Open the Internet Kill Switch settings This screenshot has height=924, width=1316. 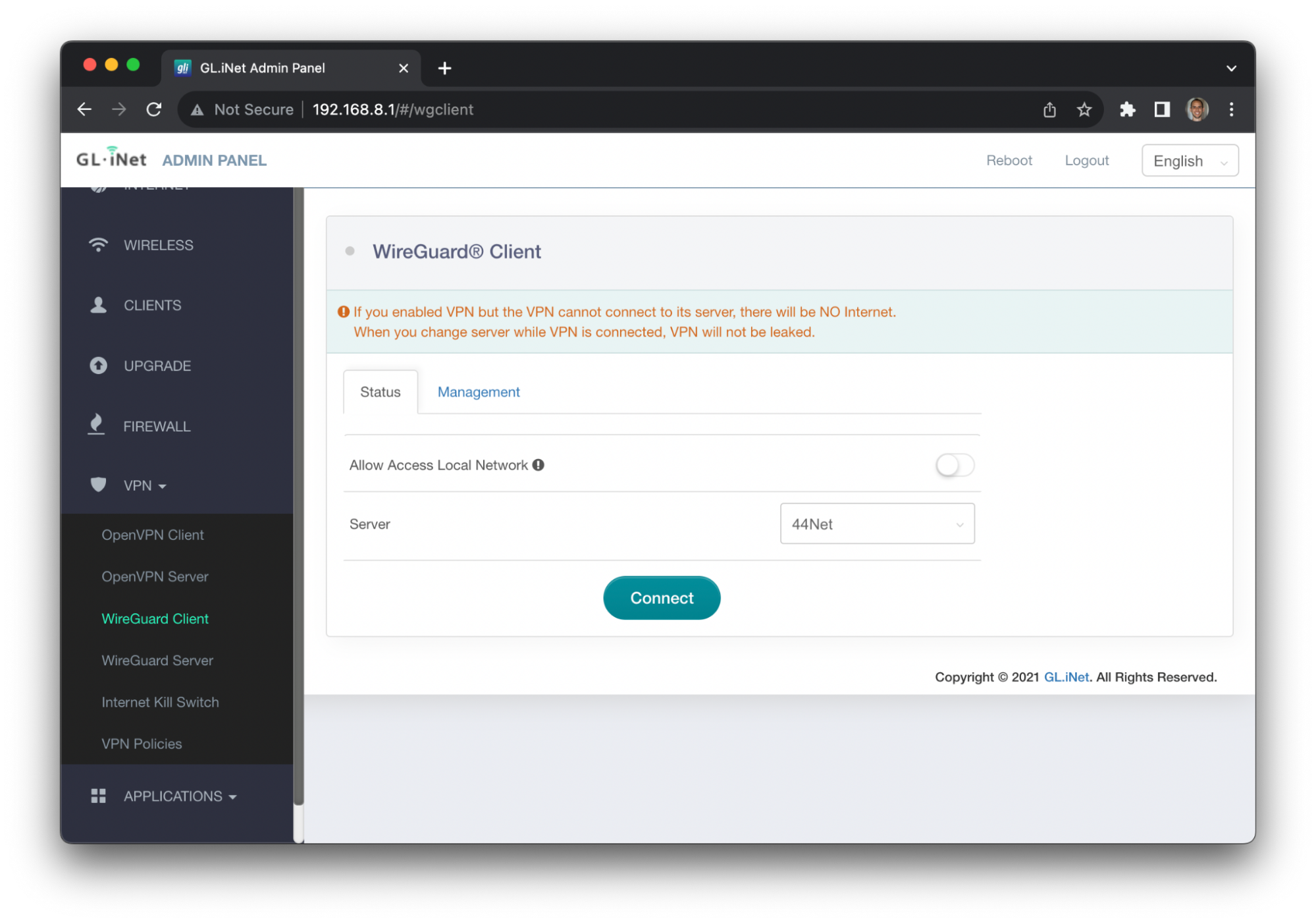pyautogui.click(x=159, y=702)
